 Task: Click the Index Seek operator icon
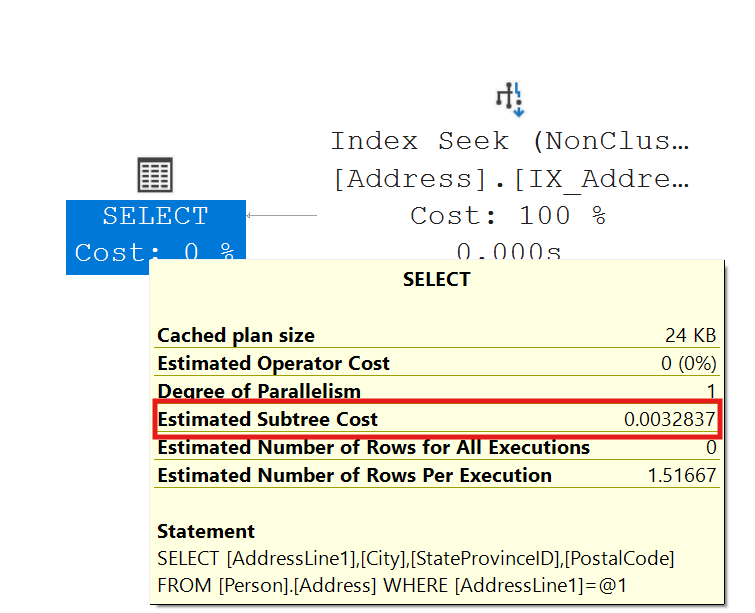tap(510, 98)
